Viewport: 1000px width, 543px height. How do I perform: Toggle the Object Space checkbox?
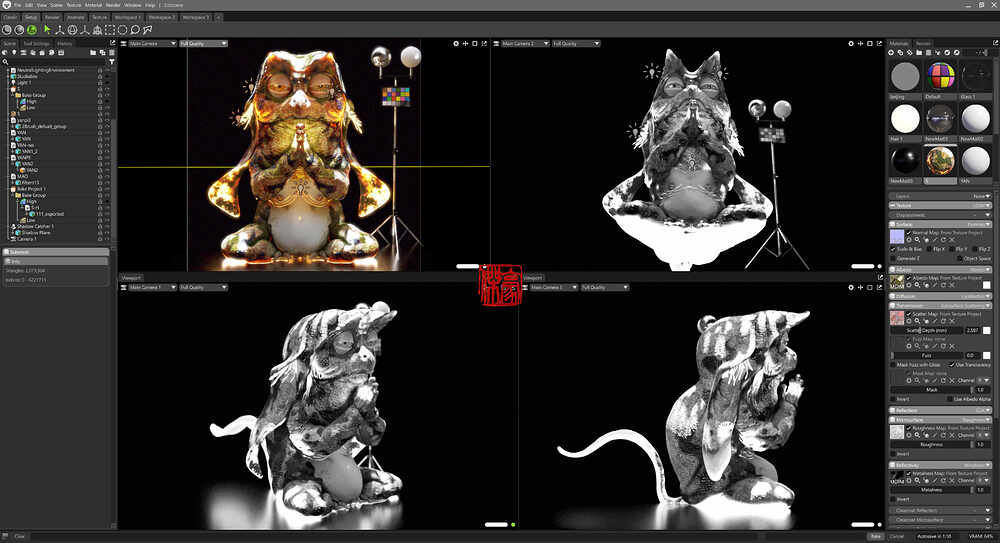click(959, 258)
